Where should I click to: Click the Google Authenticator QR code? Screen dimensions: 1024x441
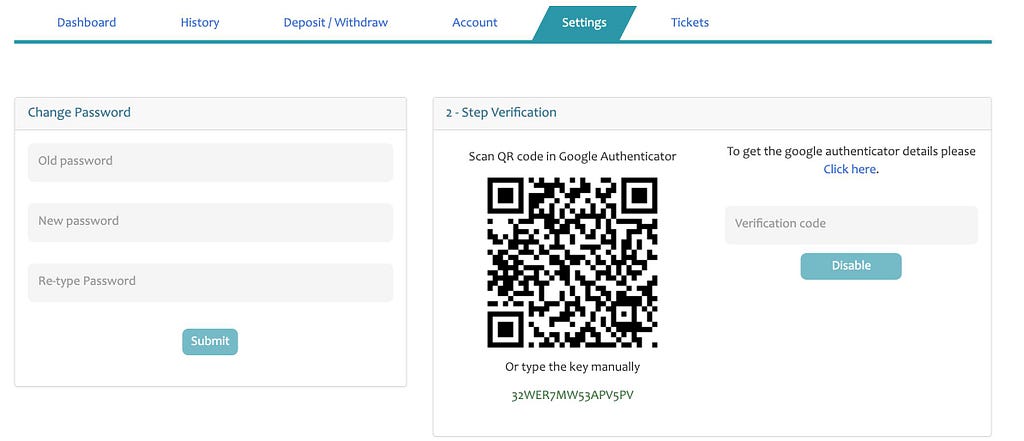tap(572, 263)
